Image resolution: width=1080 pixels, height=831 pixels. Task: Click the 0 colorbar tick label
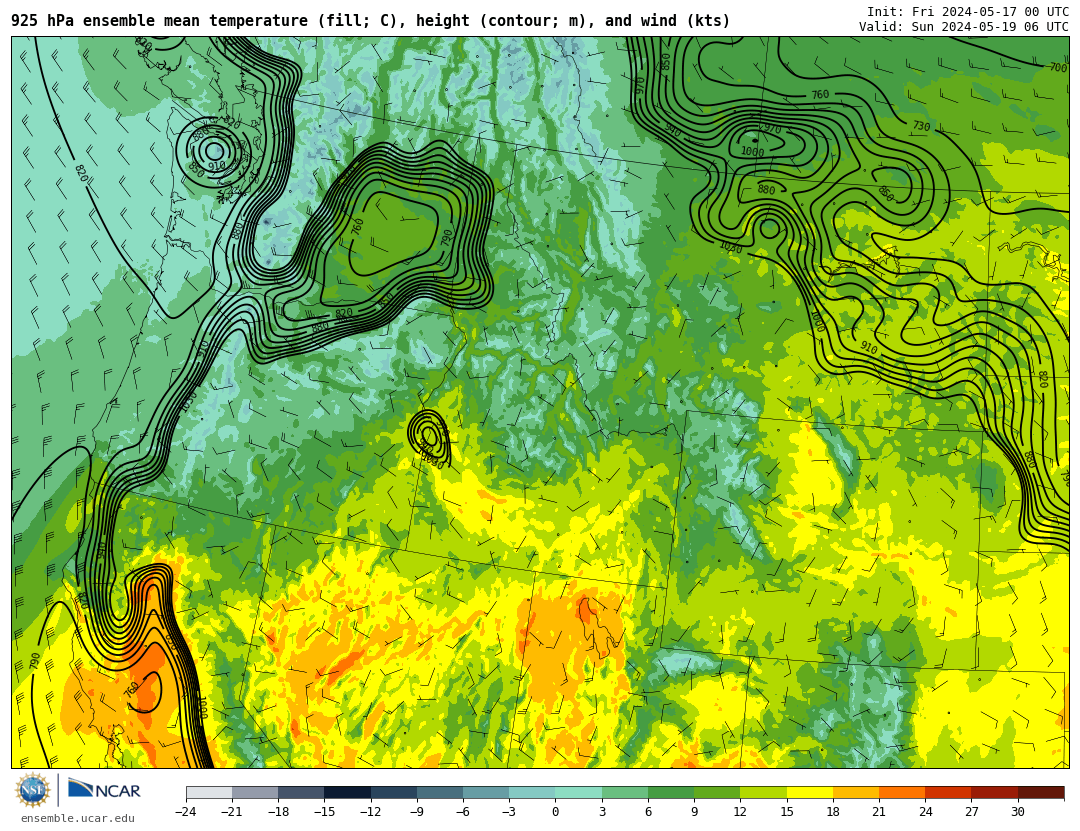click(x=556, y=812)
